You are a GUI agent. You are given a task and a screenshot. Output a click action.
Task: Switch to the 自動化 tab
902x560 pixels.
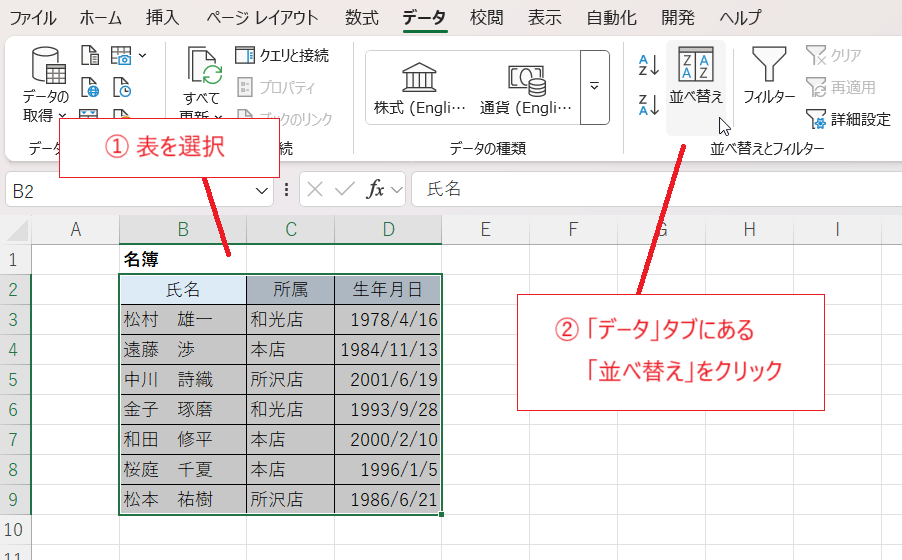pos(611,18)
